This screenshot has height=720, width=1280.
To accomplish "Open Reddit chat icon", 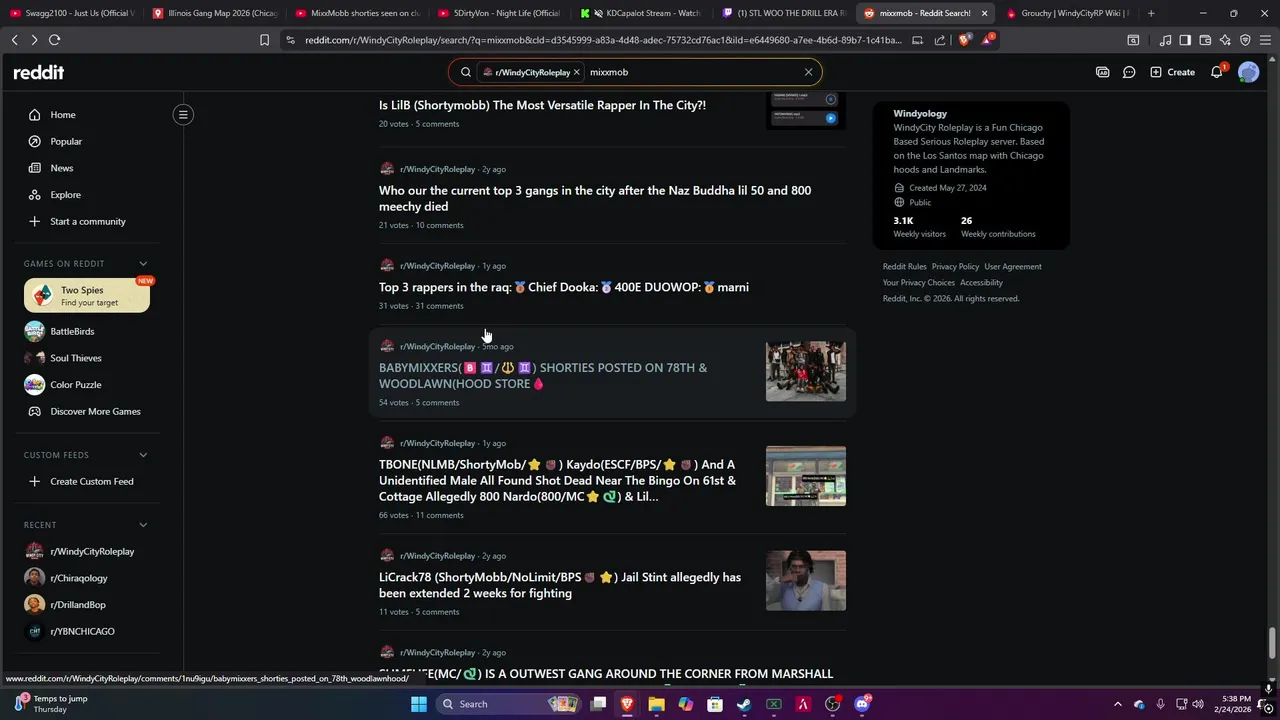I will click(x=1129, y=72).
